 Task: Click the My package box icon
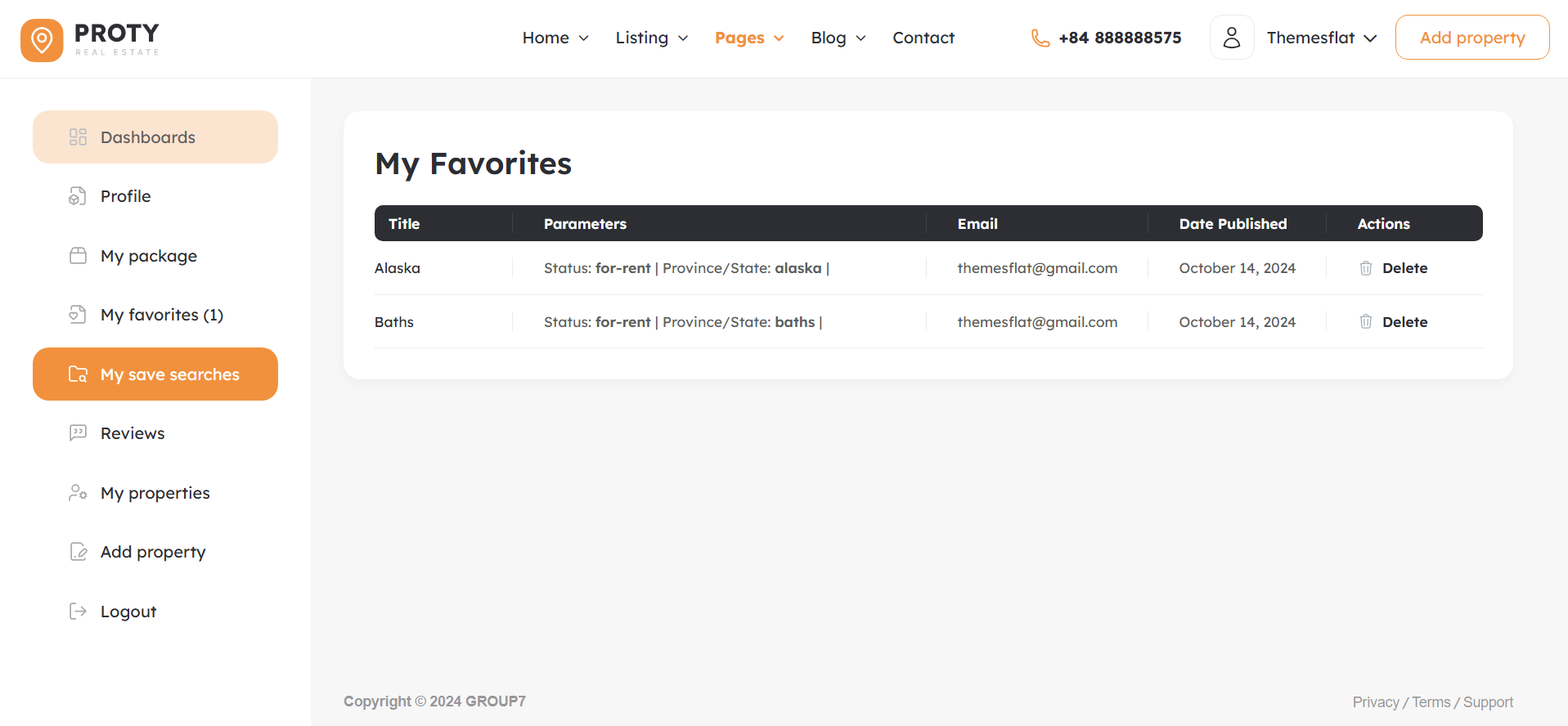[78, 256]
